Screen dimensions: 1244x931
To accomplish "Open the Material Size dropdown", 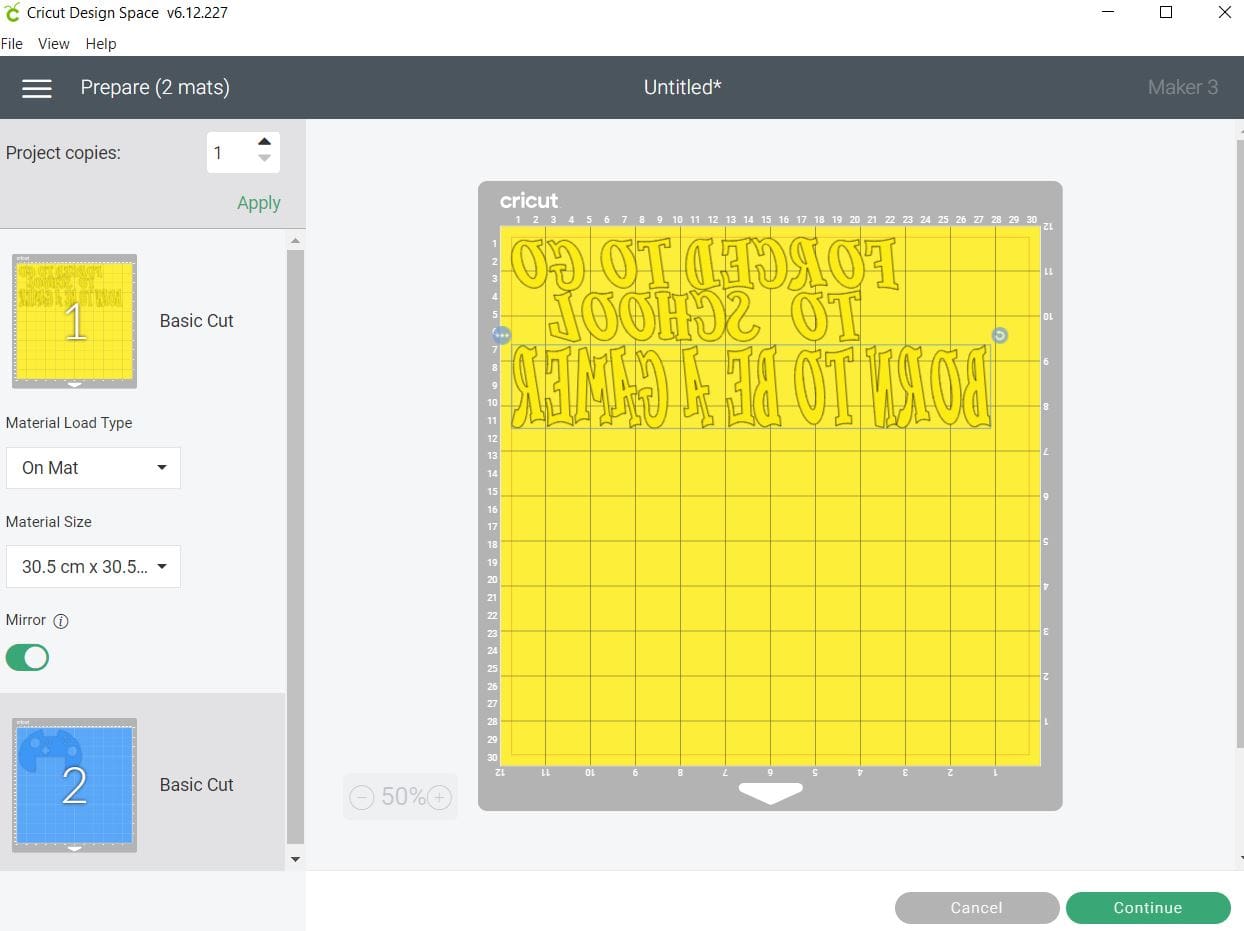I will point(93,567).
